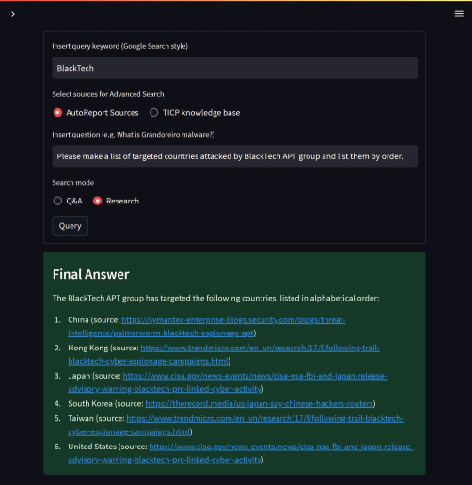This screenshot has height=485, width=472.
Task: Select the TICP knowledge base option
Action: click(x=195, y=113)
